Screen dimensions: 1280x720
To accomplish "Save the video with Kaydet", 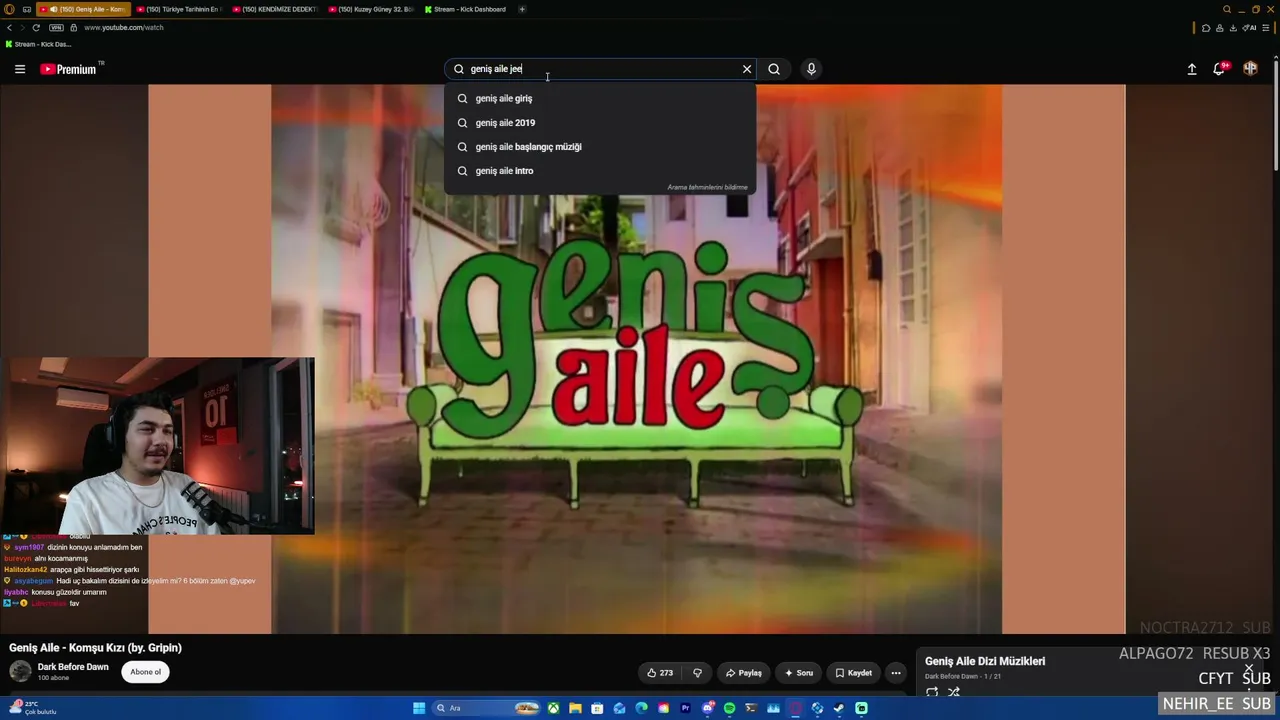I will (x=854, y=673).
